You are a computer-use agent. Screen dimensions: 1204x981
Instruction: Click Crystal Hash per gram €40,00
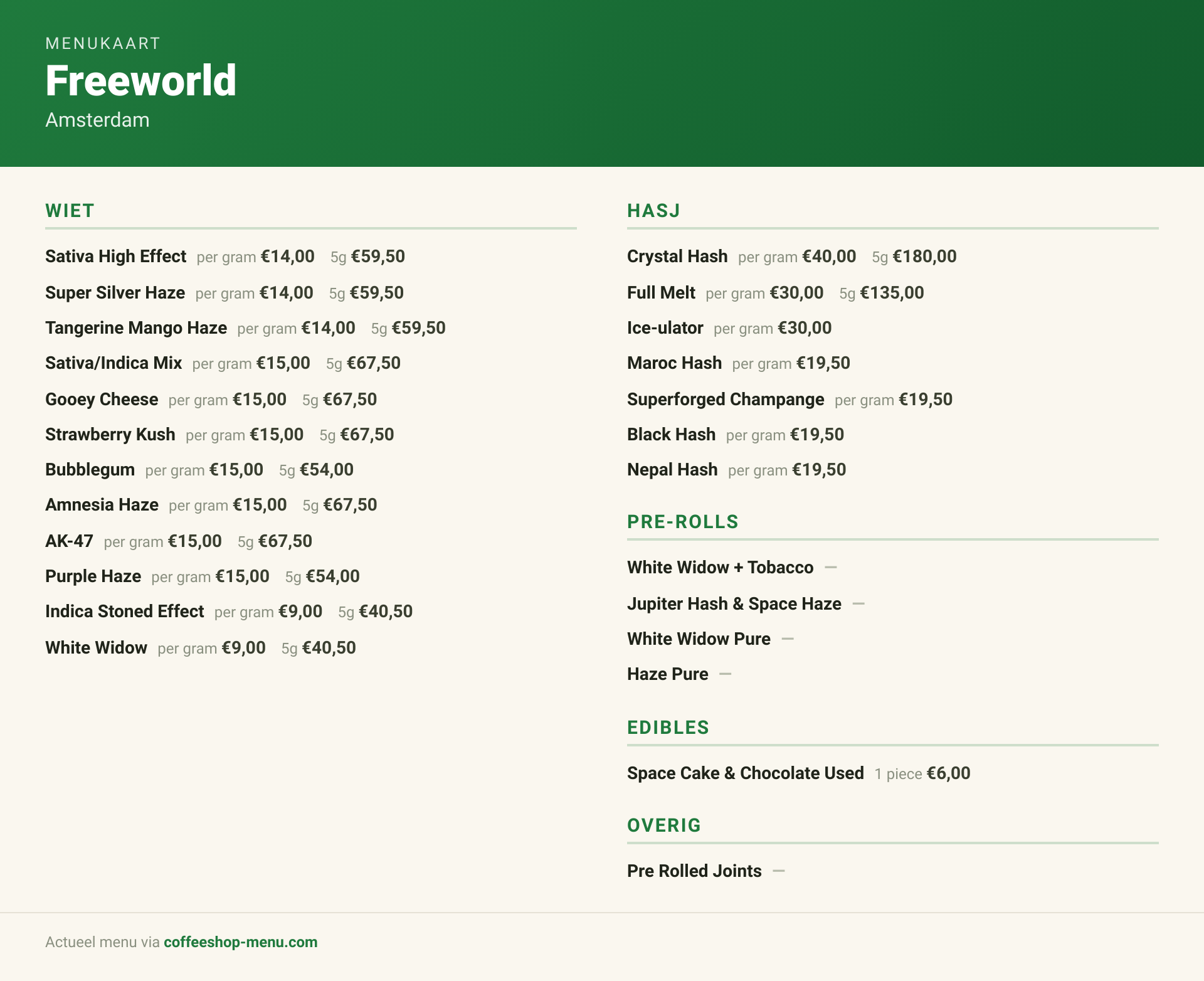[829, 257]
